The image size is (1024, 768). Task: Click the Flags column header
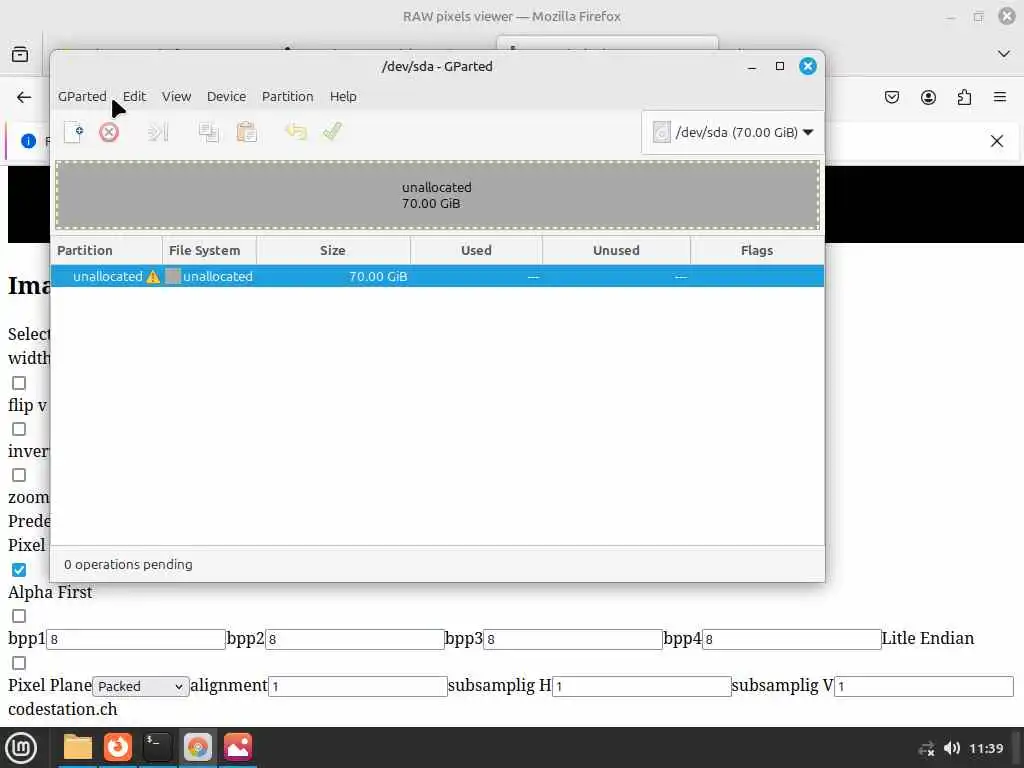coord(757,250)
